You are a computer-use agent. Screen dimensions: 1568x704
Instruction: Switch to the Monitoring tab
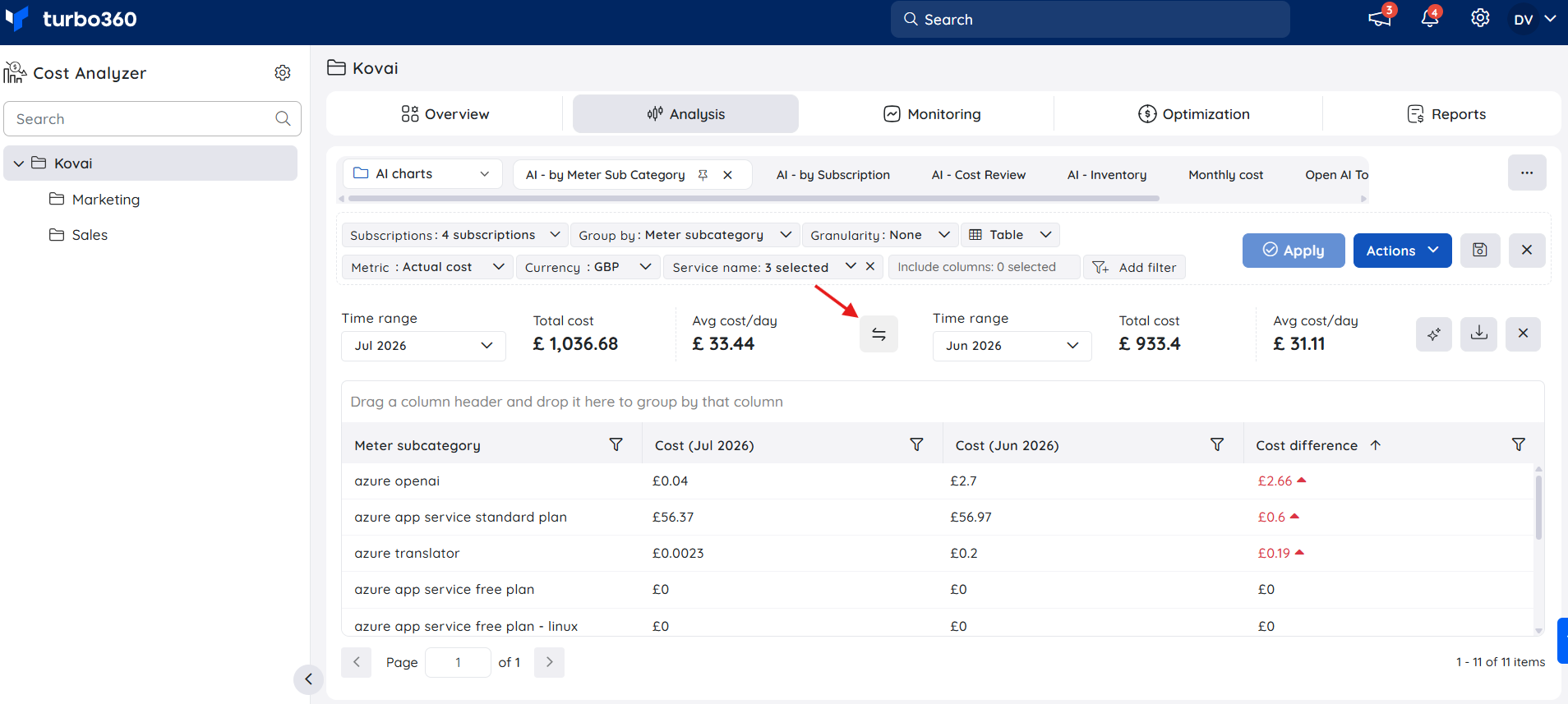pyautogui.click(x=932, y=114)
